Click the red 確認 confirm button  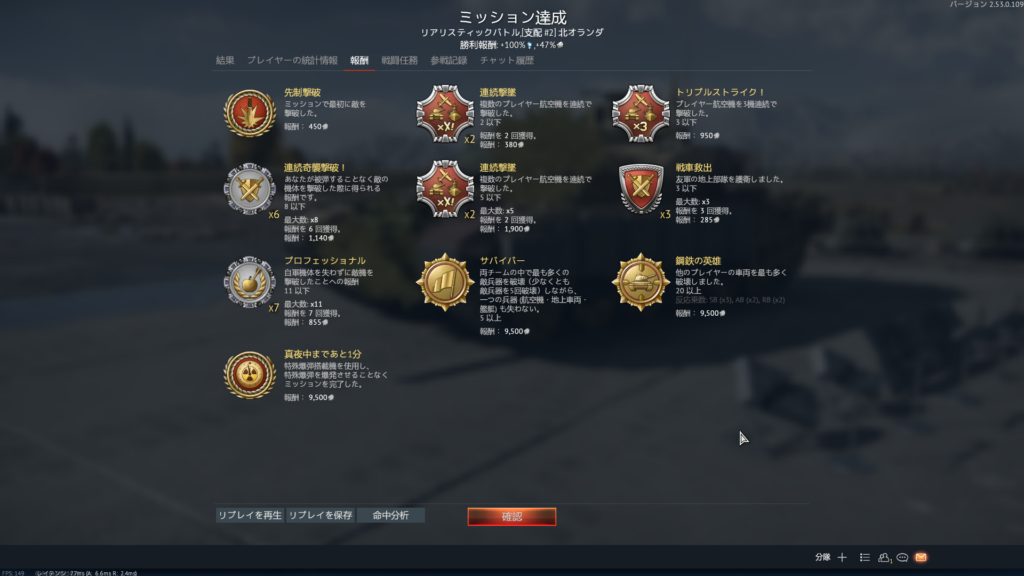coord(512,517)
